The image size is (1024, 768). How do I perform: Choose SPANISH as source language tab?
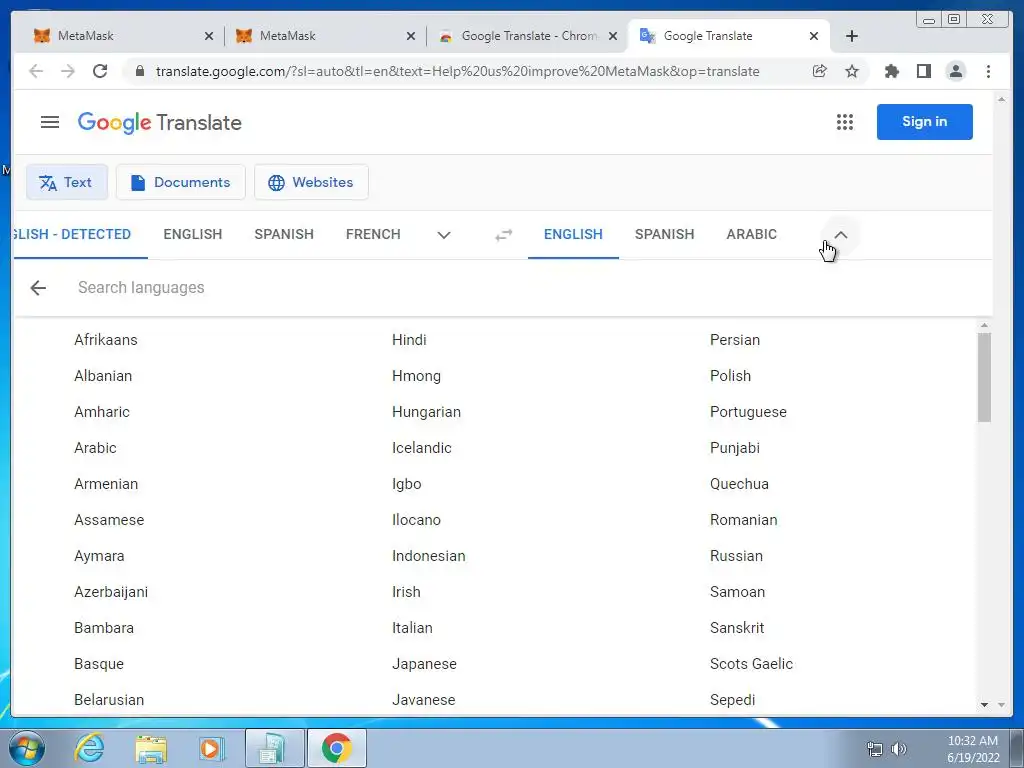coord(284,234)
